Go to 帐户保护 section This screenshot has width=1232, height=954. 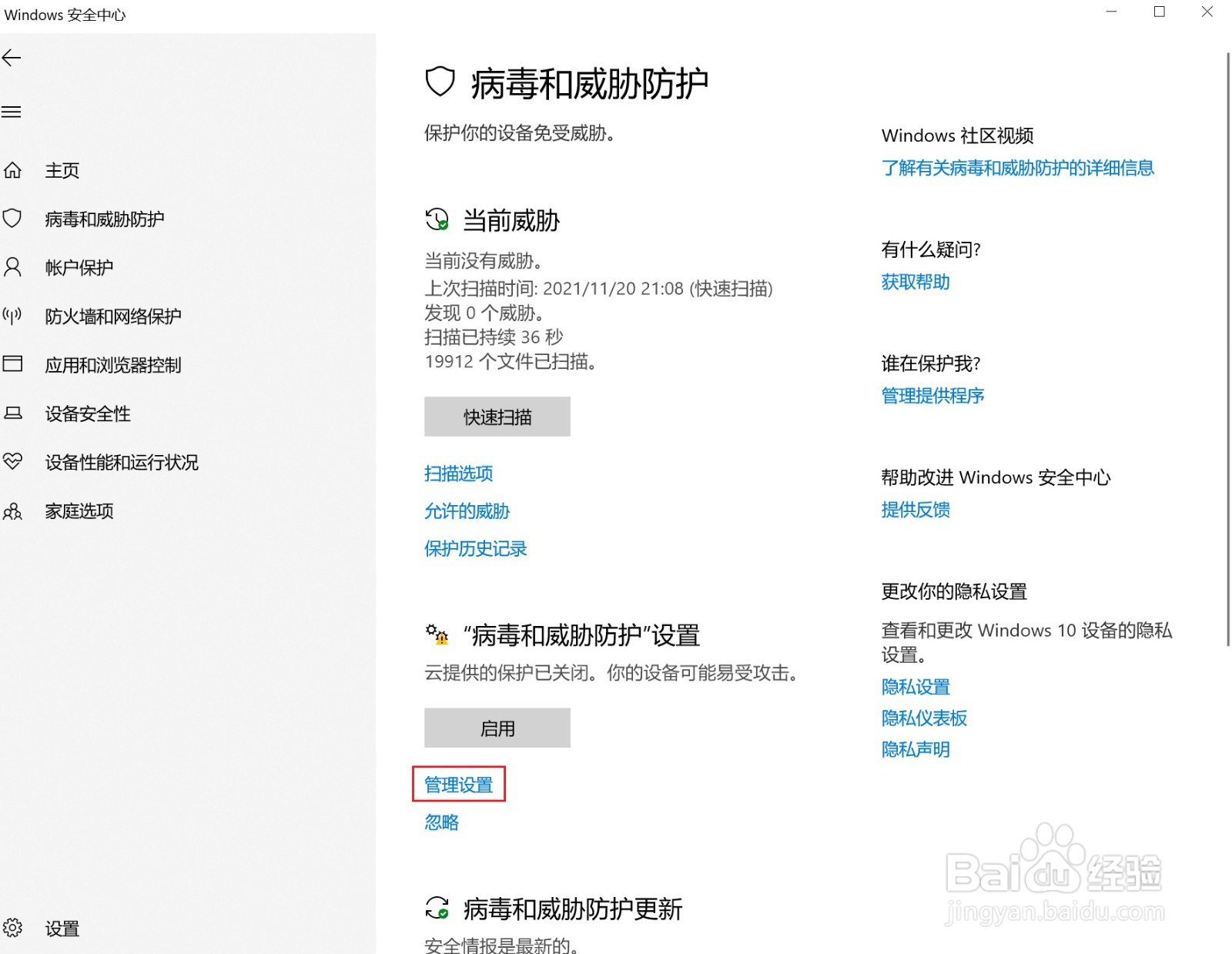click(x=79, y=267)
